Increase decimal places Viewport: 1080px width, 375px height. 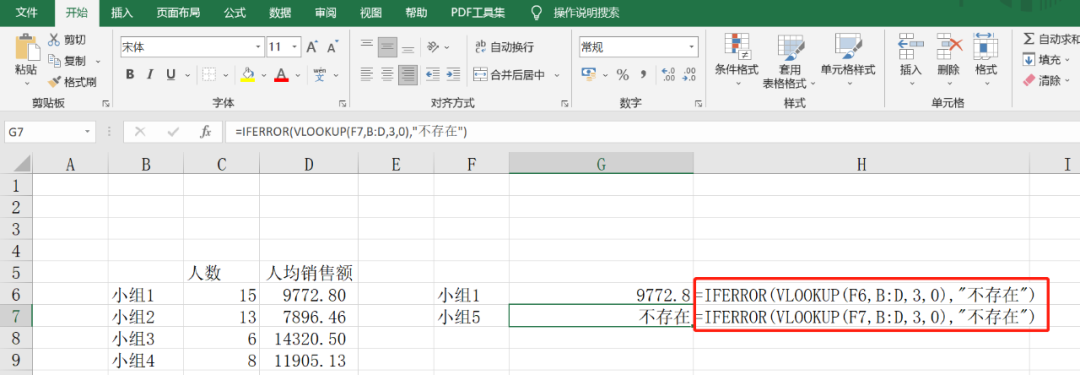[668, 74]
